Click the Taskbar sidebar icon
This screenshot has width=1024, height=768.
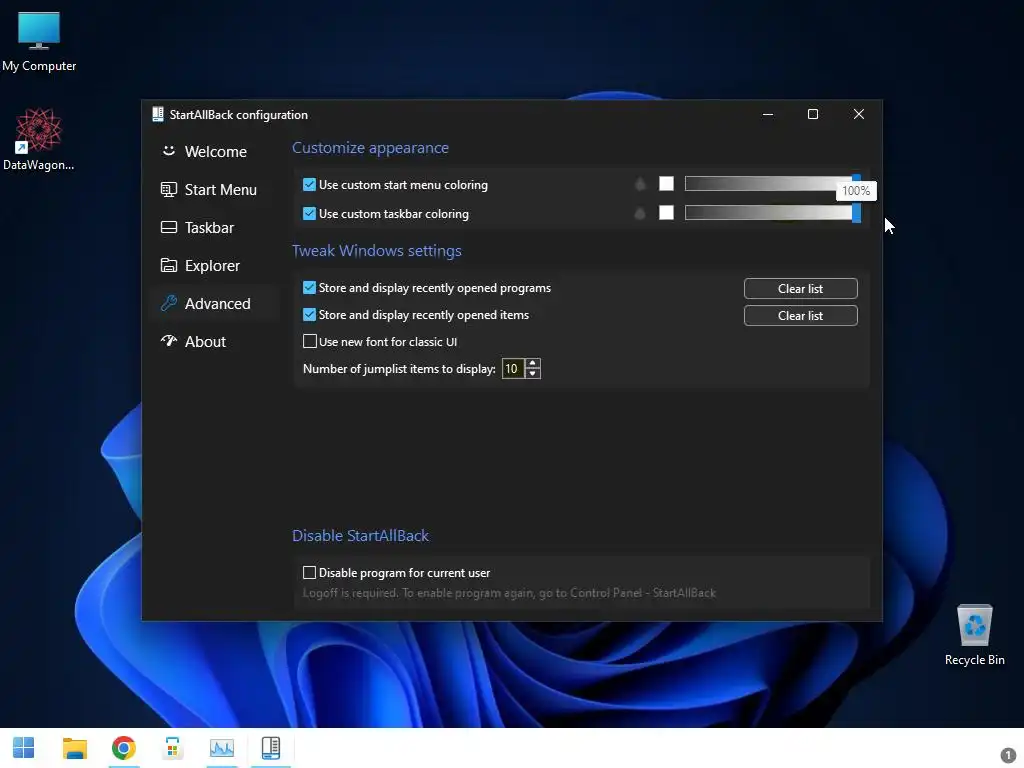click(x=168, y=227)
